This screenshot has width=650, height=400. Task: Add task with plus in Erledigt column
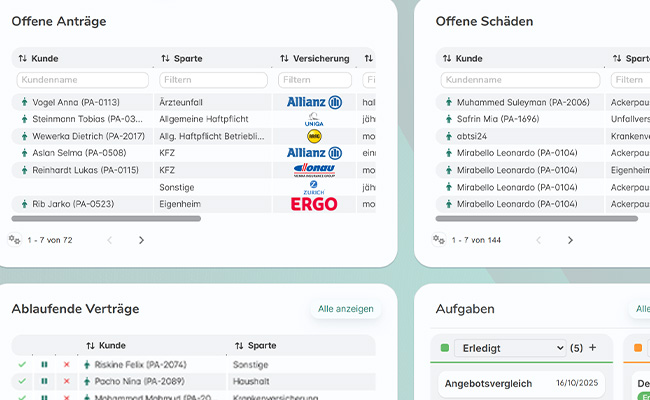(x=592, y=348)
